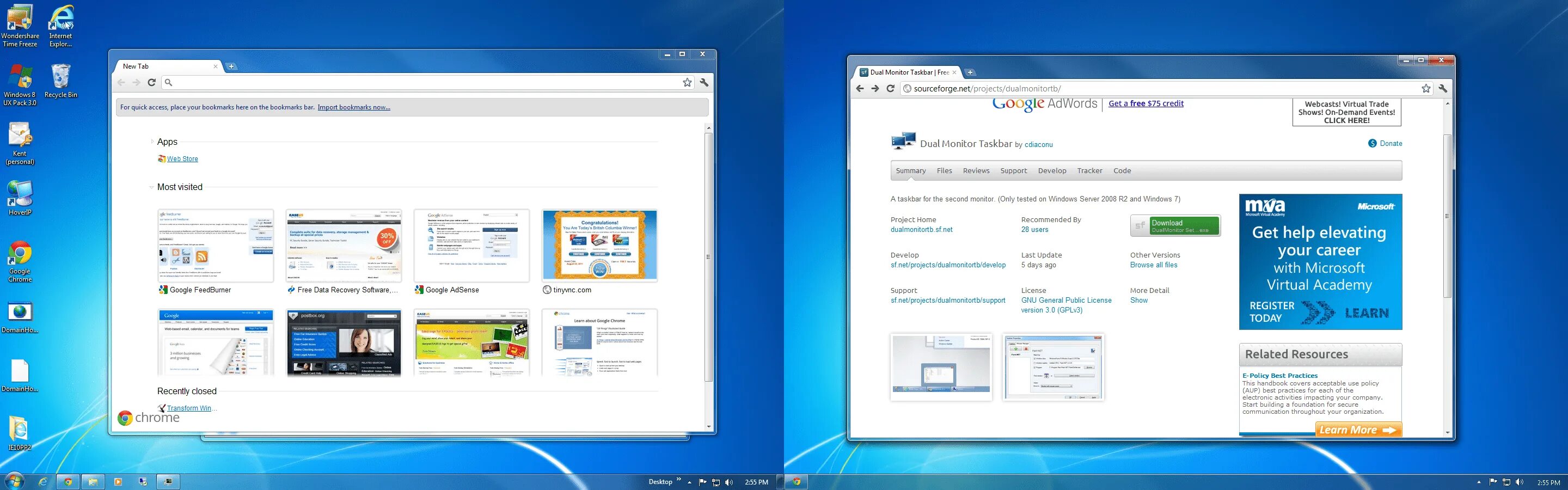Open the second project screenshot thumbnail
The image size is (1568, 490).
click(x=1053, y=366)
